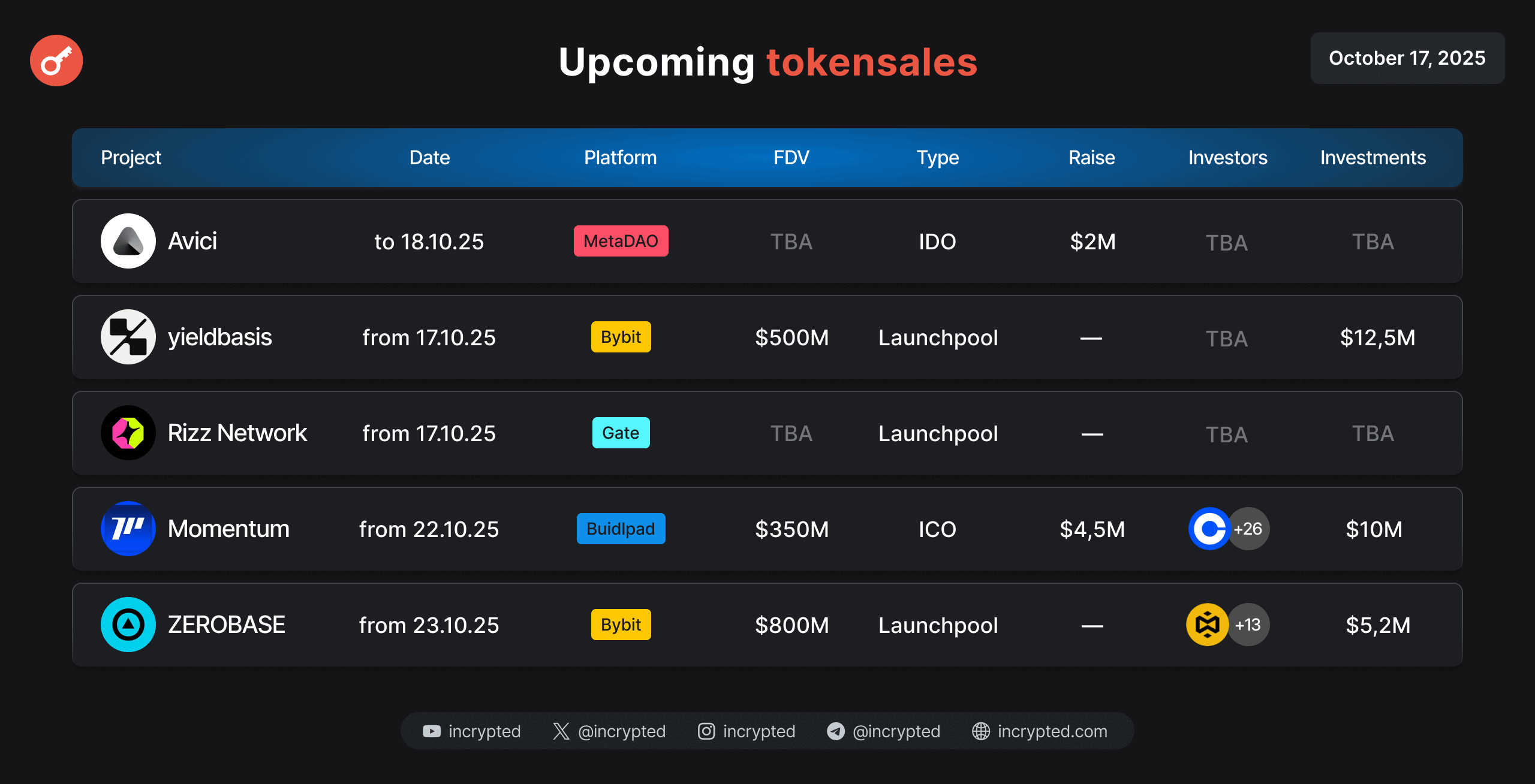Click the Momentum project logo

pyautogui.click(x=128, y=529)
